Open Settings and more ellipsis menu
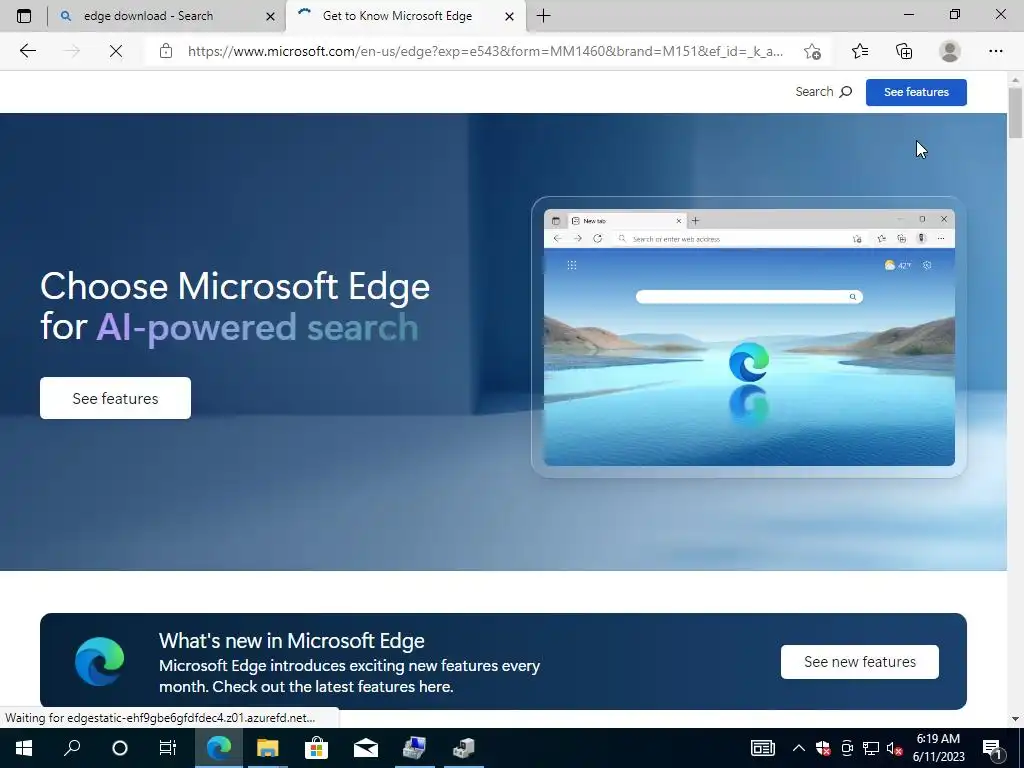The image size is (1024, 768). pos(995,51)
